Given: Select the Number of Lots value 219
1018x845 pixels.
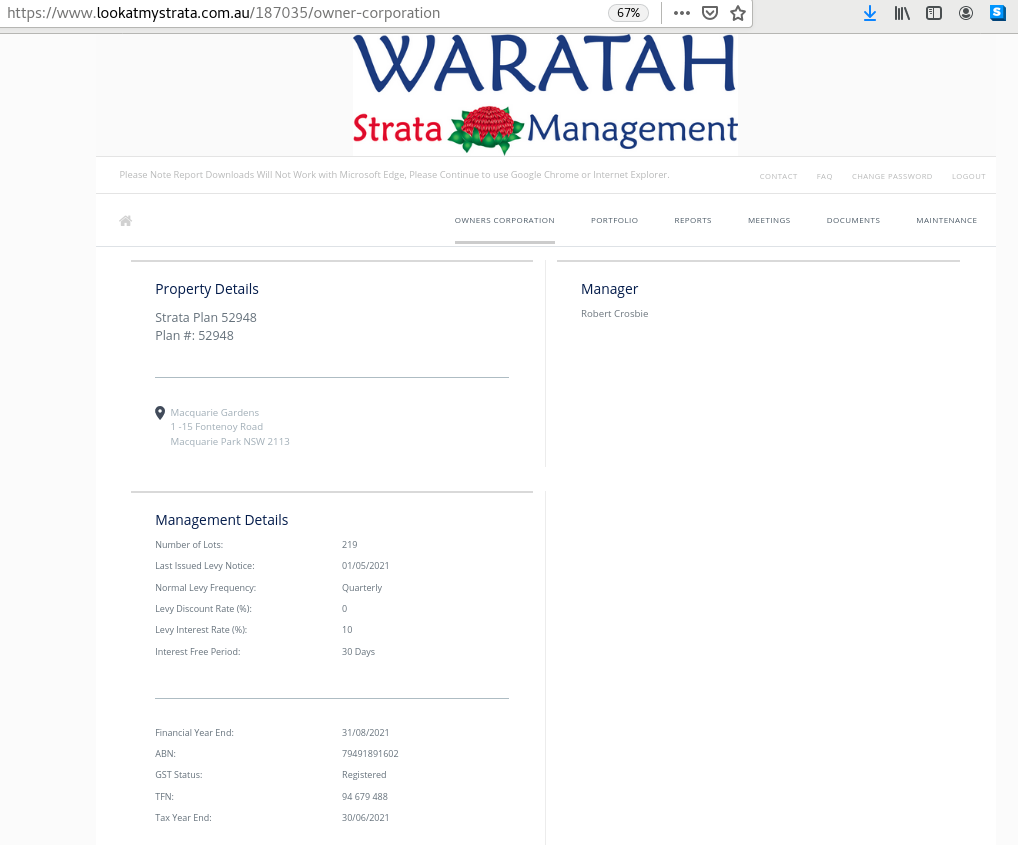Looking at the screenshot, I should pos(349,545).
